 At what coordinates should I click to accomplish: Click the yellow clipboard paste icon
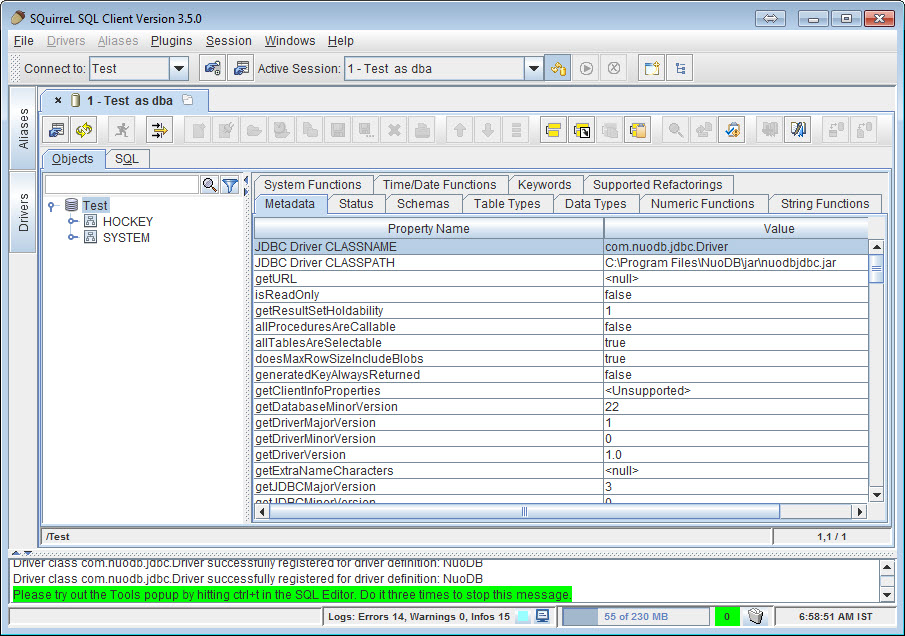638,130
